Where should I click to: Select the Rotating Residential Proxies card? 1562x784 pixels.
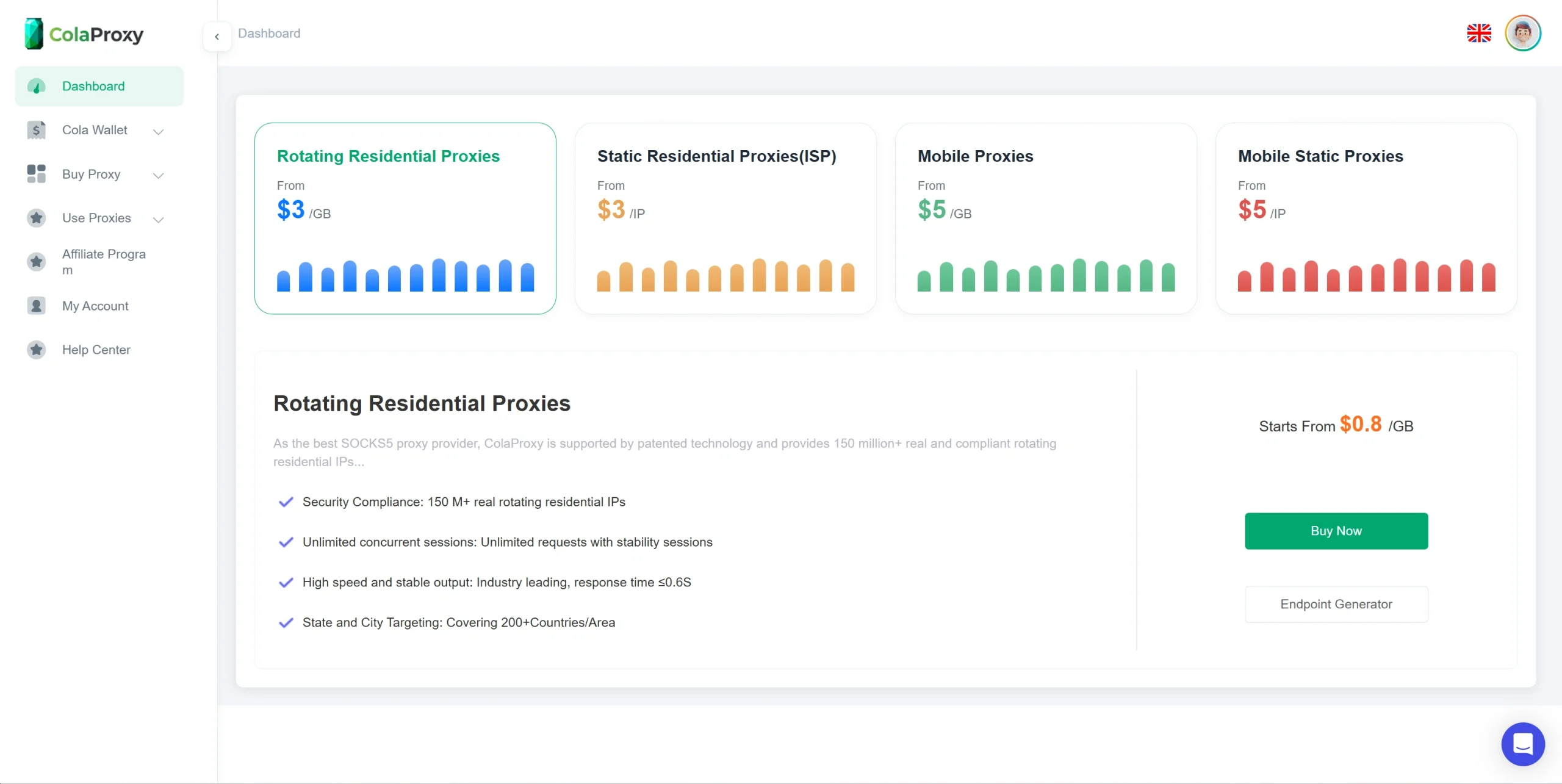[405, 218]
